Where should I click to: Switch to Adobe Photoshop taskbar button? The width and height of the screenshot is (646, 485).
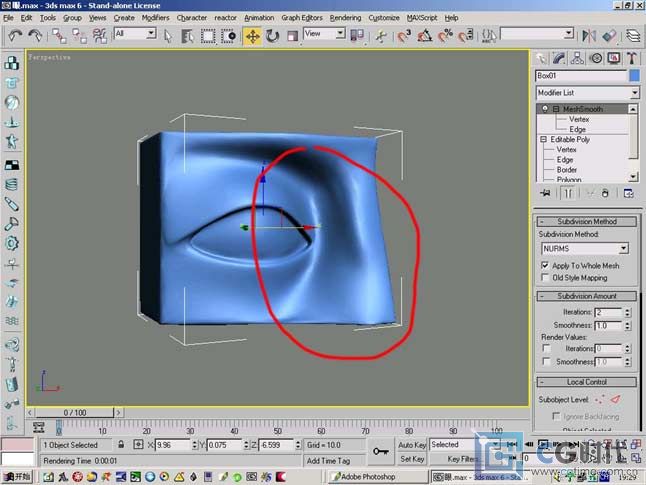379,477
